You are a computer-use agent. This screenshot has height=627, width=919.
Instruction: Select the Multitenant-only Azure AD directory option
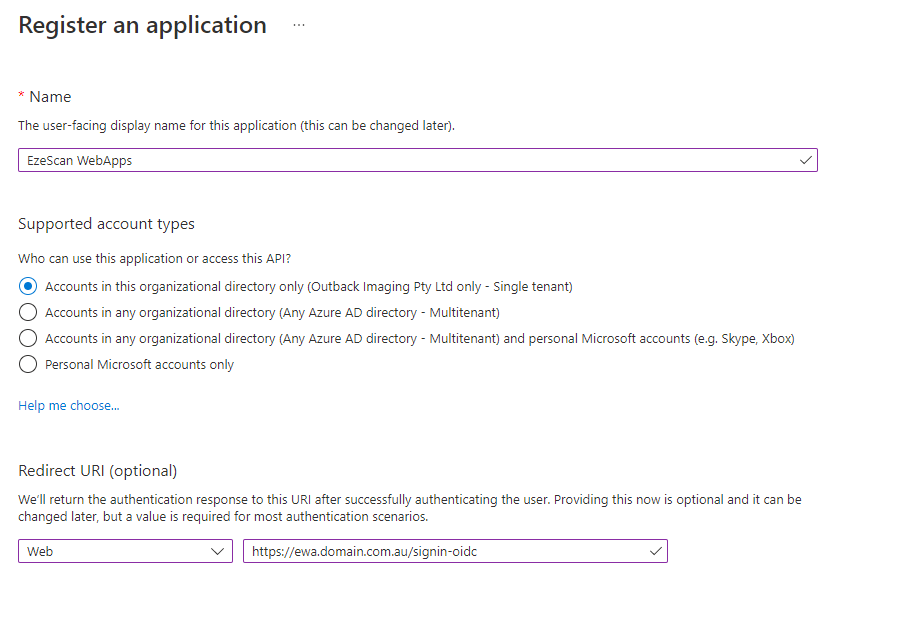[x=28, y=312]
